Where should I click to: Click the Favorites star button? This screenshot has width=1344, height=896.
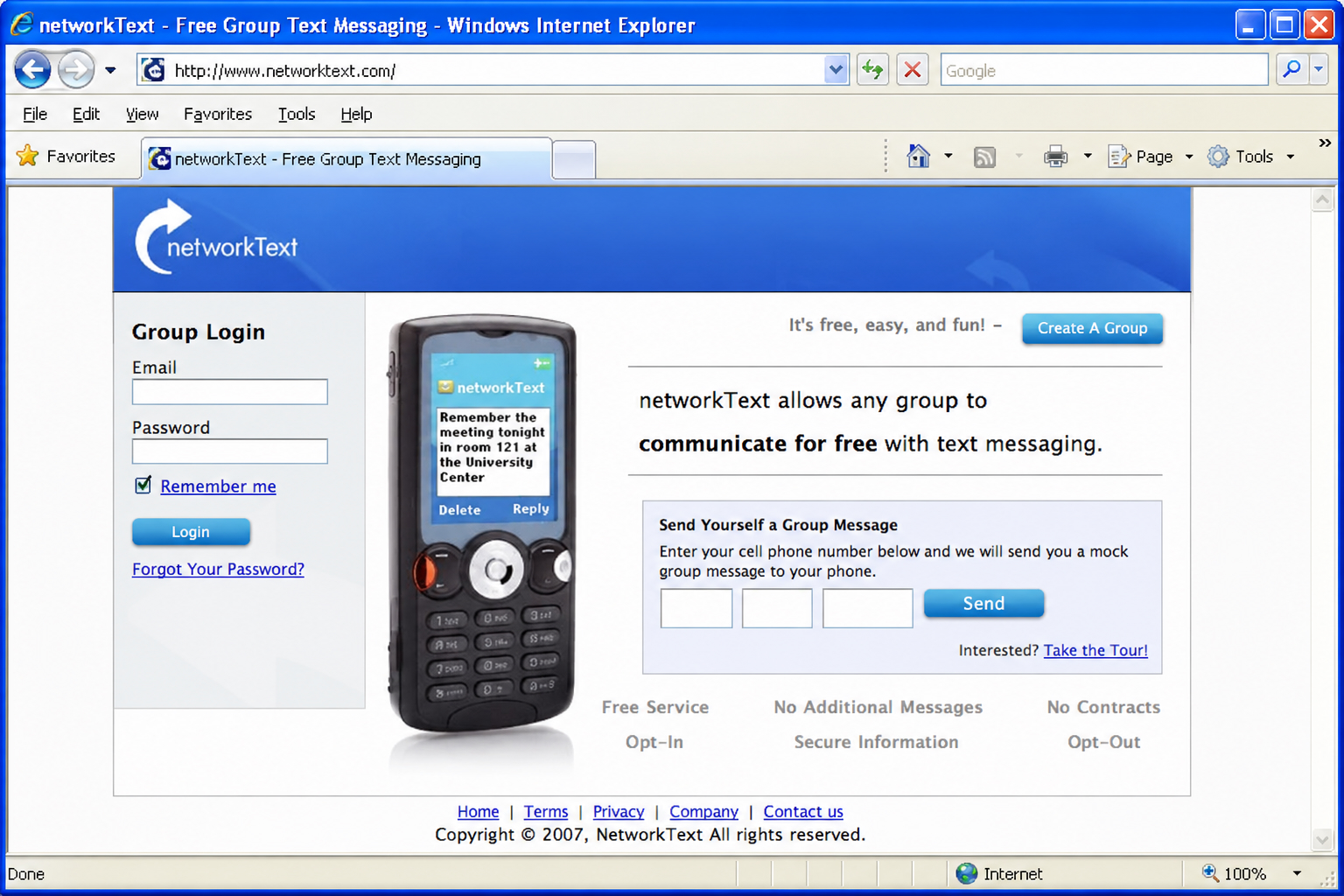(66, 156)
